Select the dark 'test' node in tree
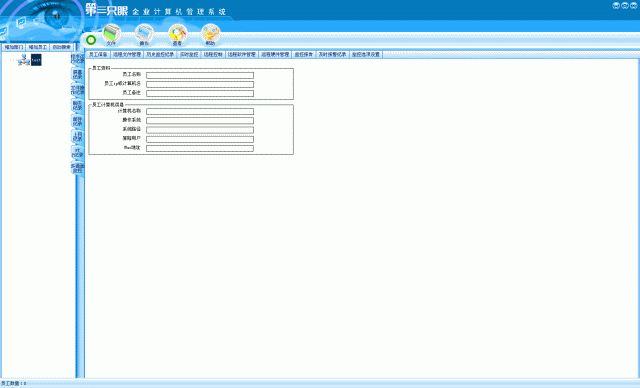640x388 pixels. [x=36, y=60]
